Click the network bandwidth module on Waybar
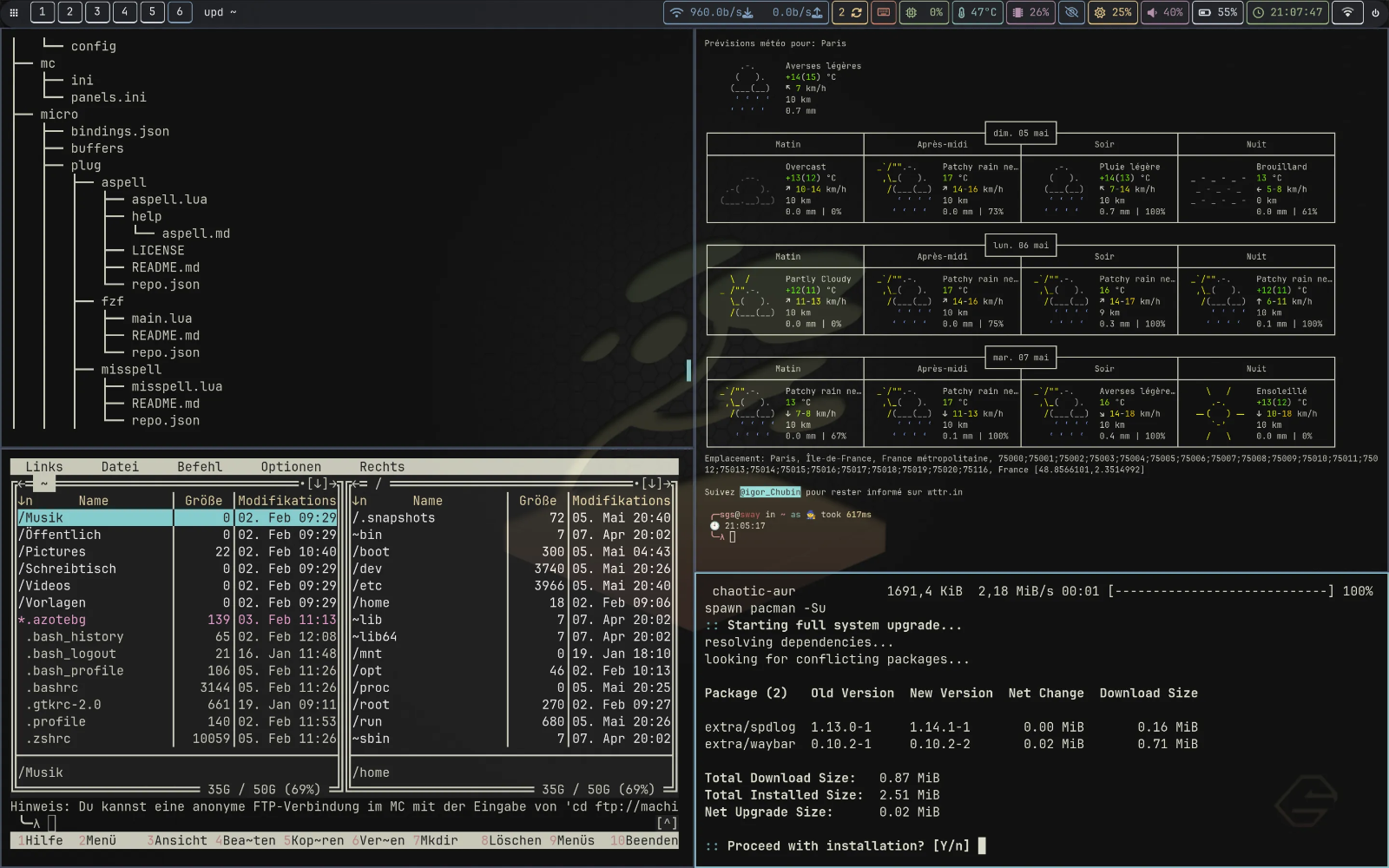Viewport: 1389px width, 868px height. 746,12
